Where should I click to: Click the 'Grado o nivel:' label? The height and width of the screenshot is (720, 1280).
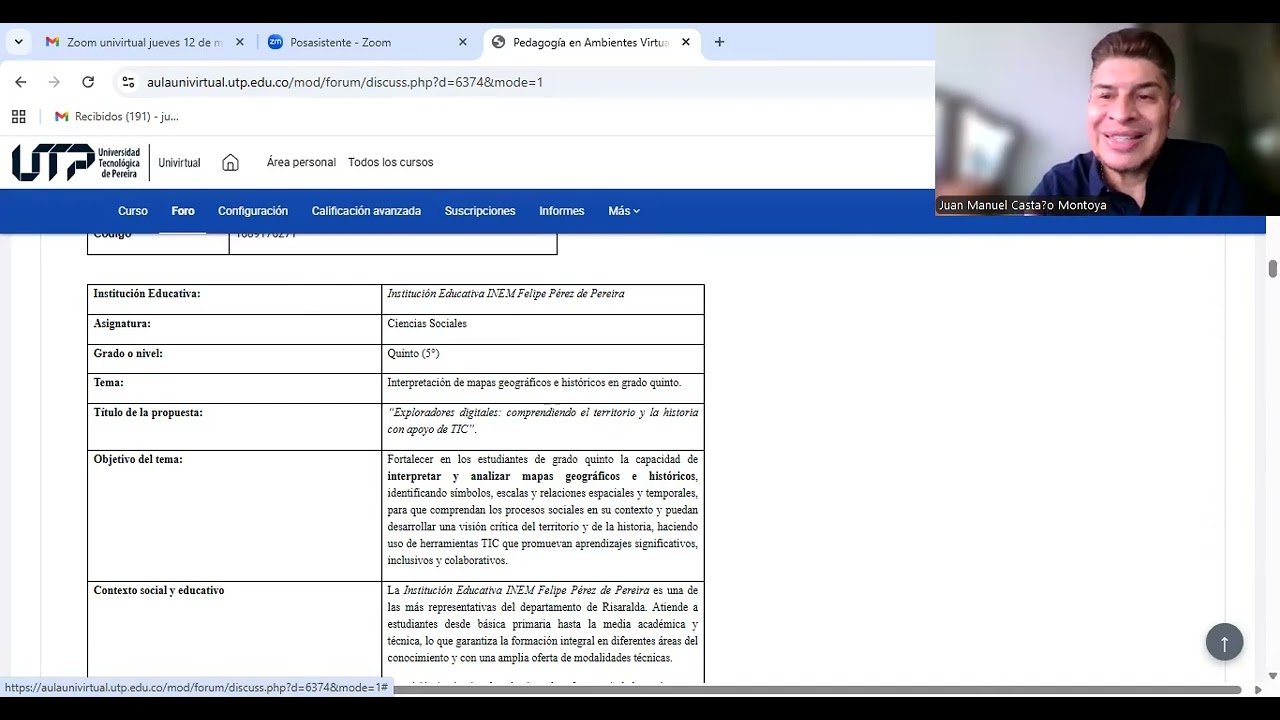(128, 353)
